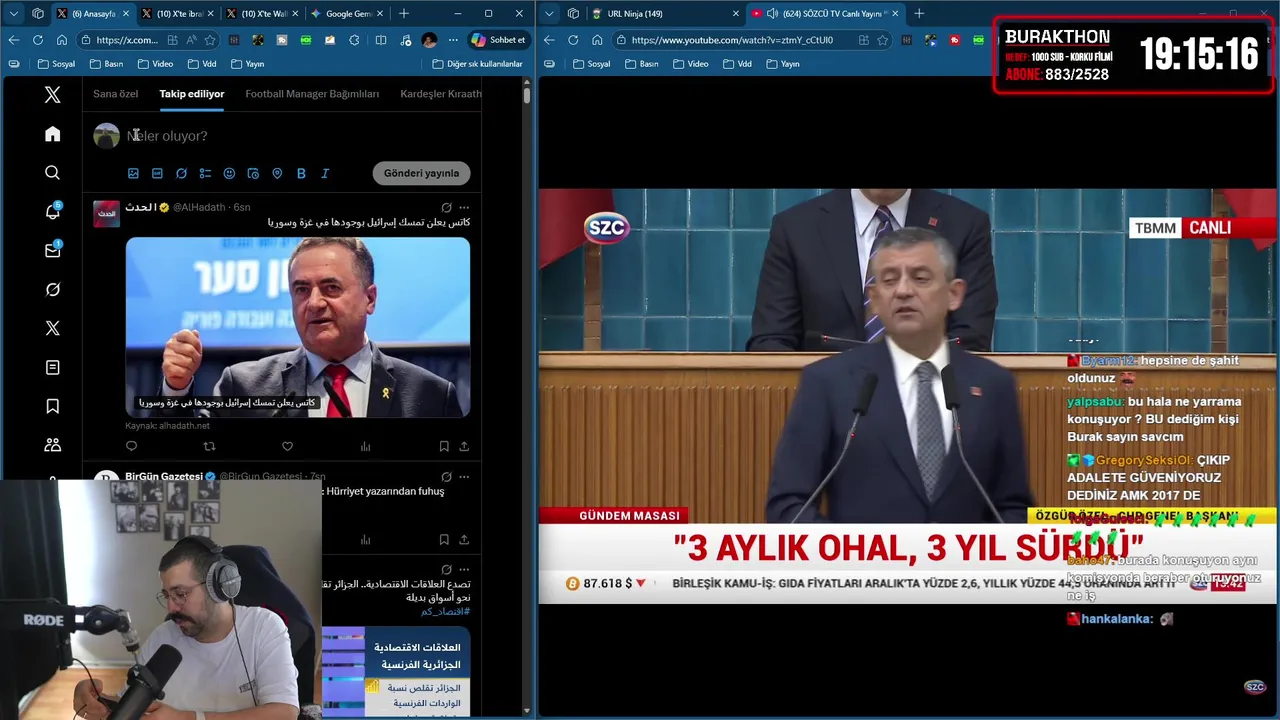Viewport: 1280px width, 720px height.
Task: Share the AlHadath post
Action: tap(464, 446)
